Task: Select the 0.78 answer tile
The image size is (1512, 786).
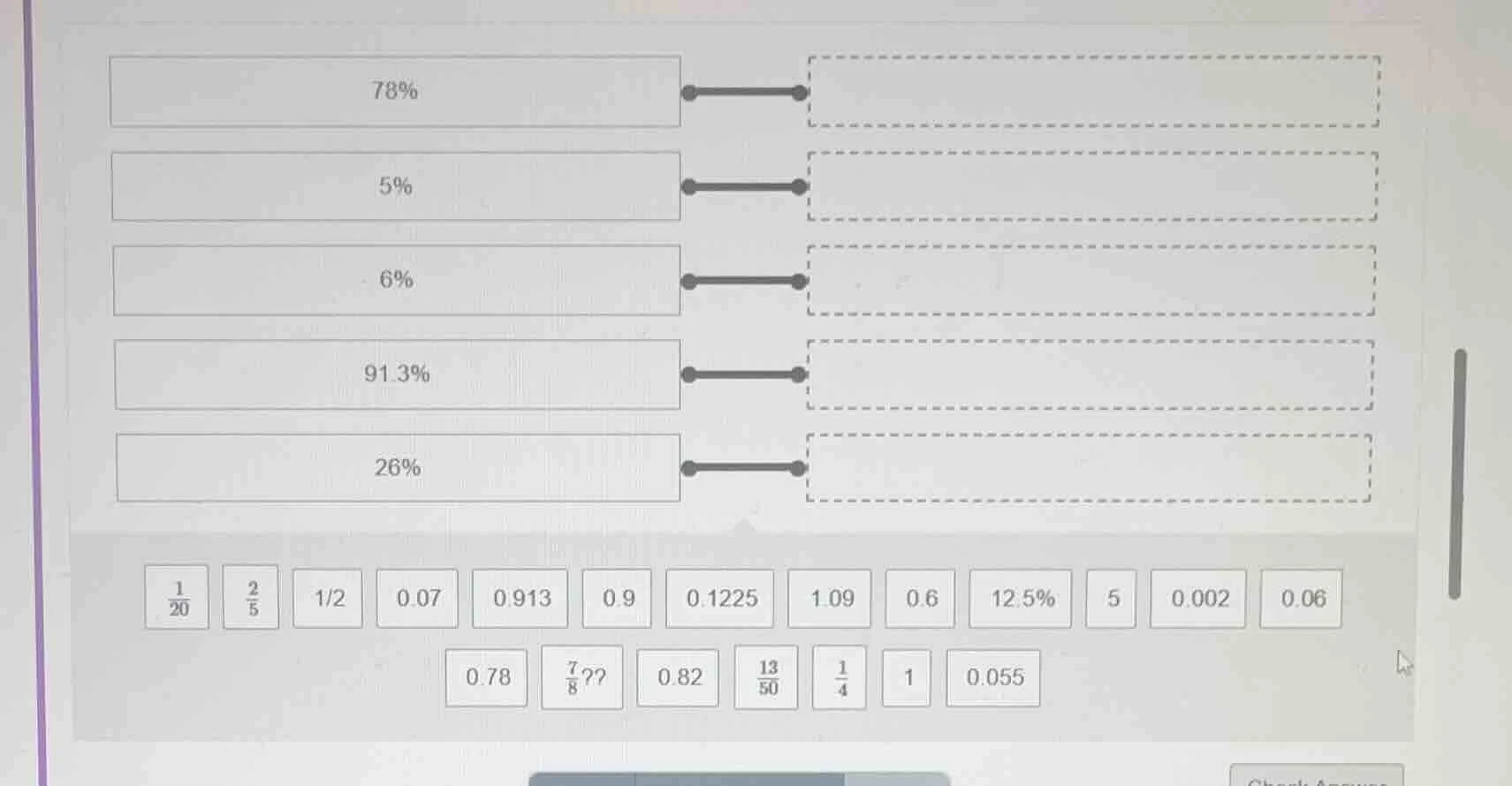Action: coord(486,677)
